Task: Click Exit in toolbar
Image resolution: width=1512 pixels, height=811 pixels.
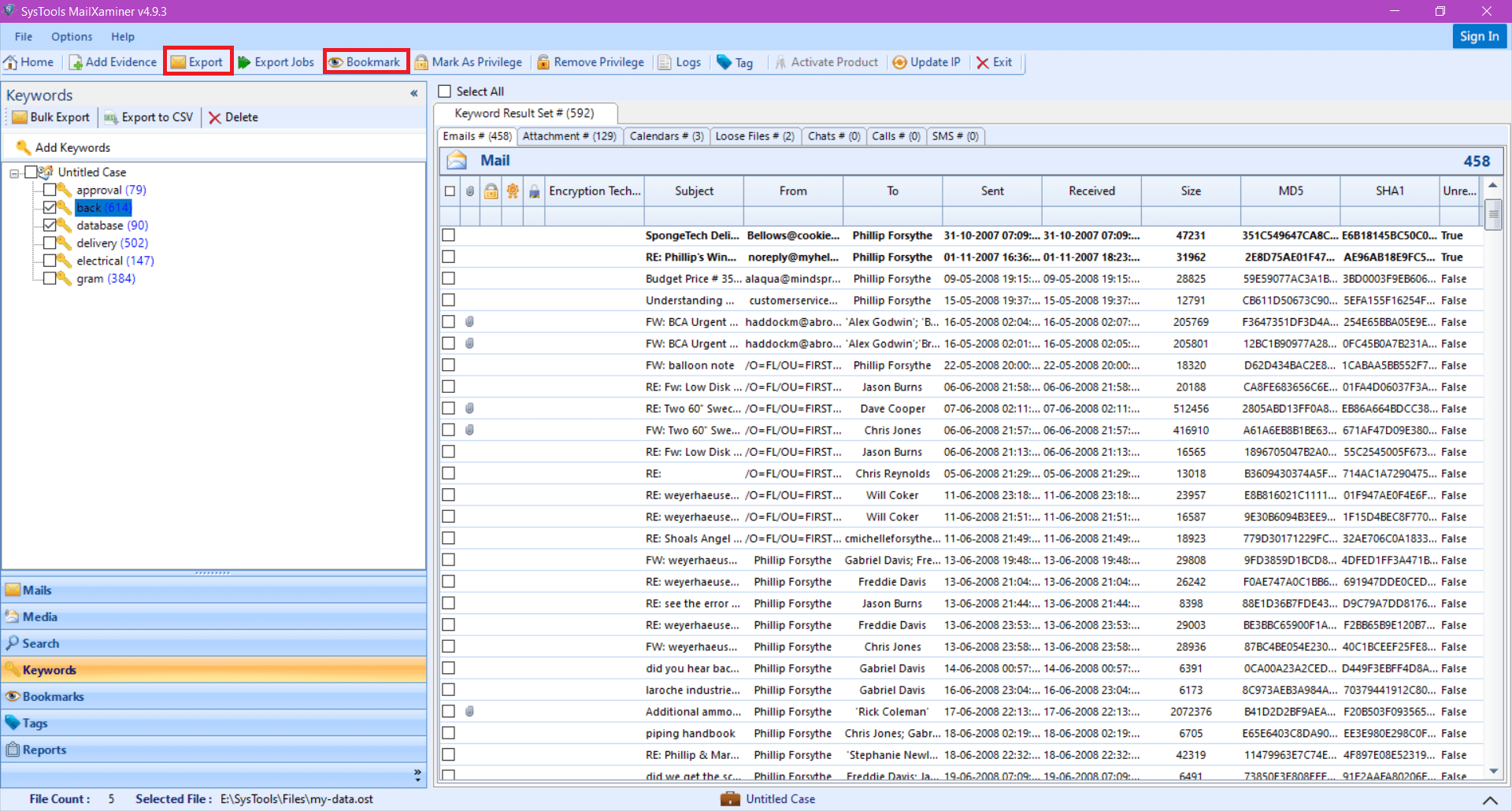Action: [995, 62]
